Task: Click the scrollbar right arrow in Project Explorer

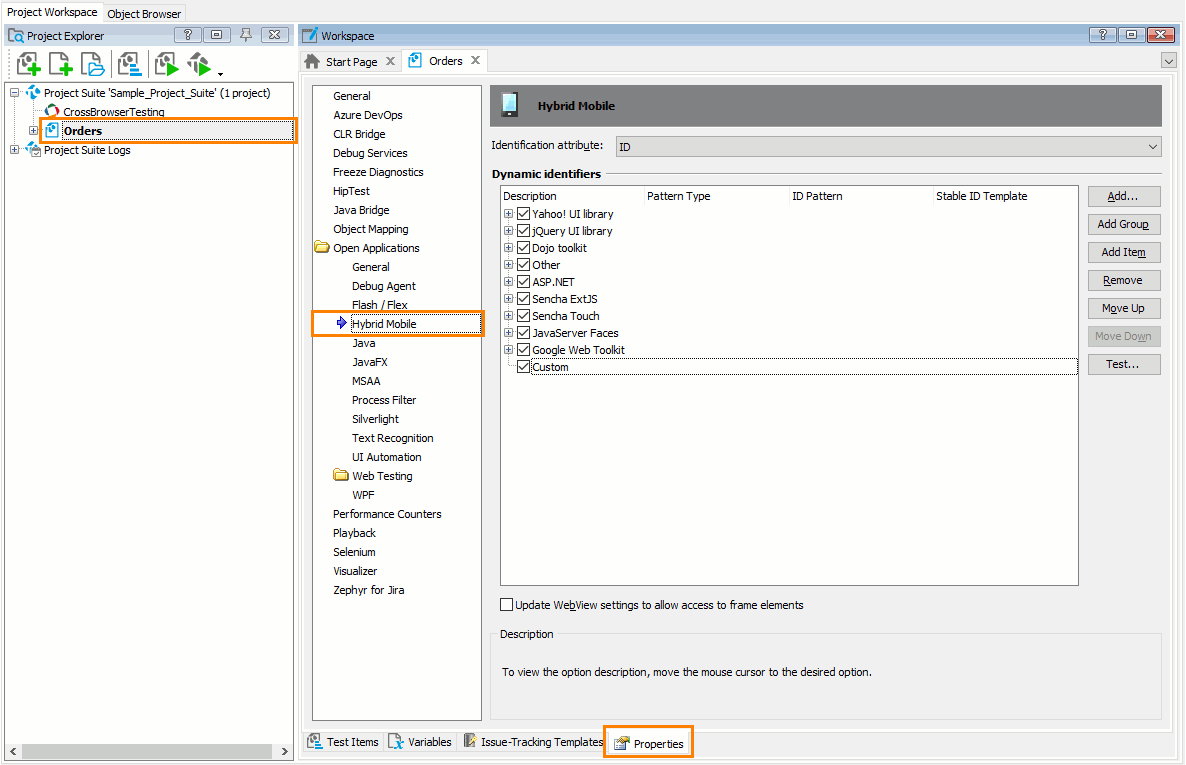Action: 284,751
